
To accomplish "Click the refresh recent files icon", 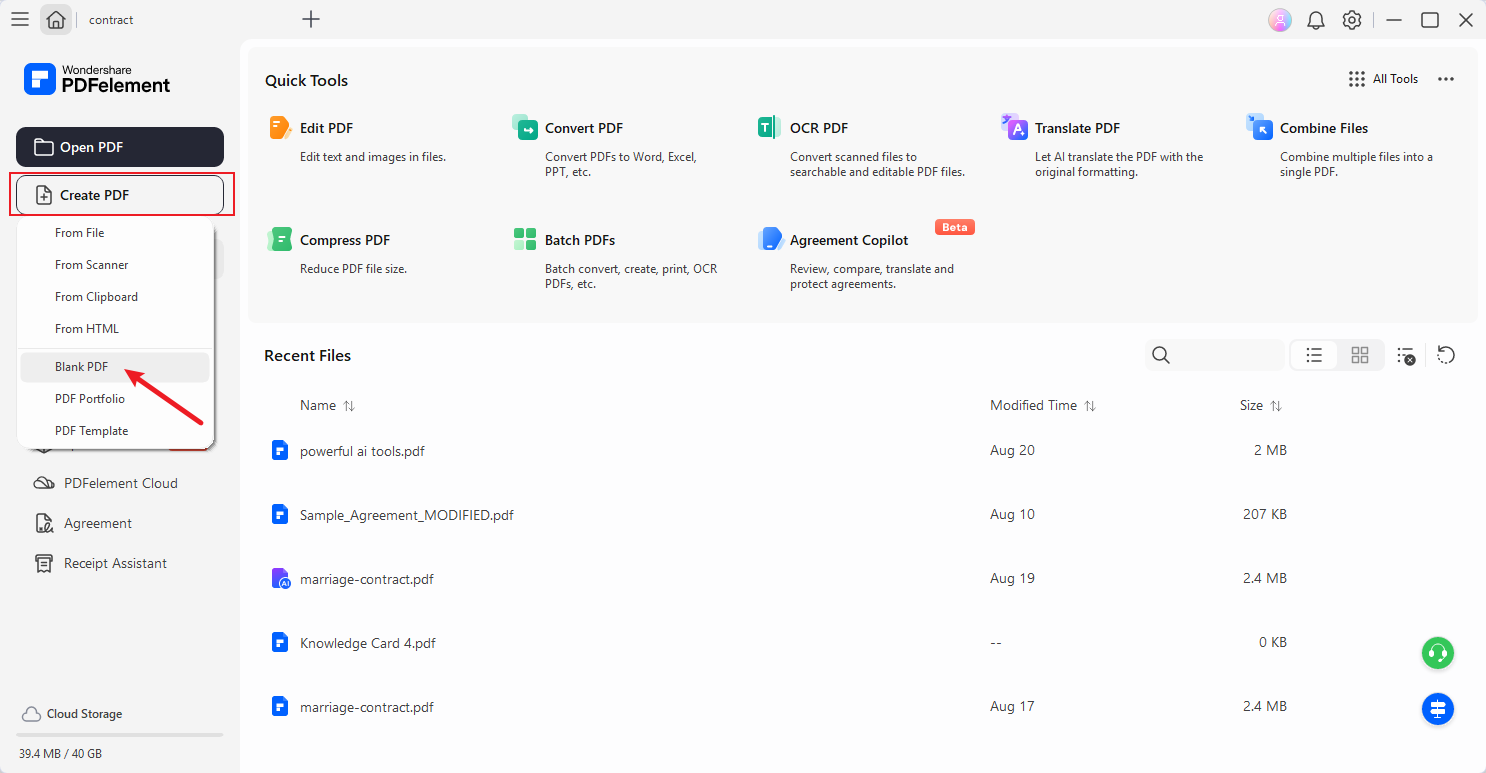I will pos(1445,355).
